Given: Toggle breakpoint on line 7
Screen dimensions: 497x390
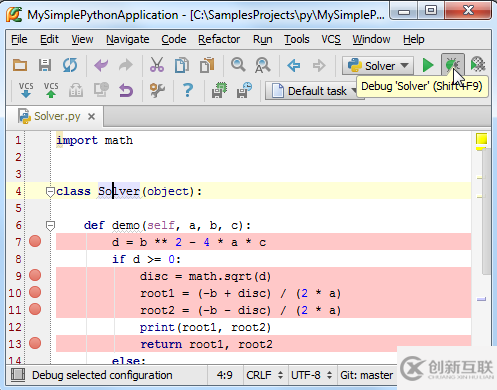Looking at the screenshot, I should click(35, 241).
